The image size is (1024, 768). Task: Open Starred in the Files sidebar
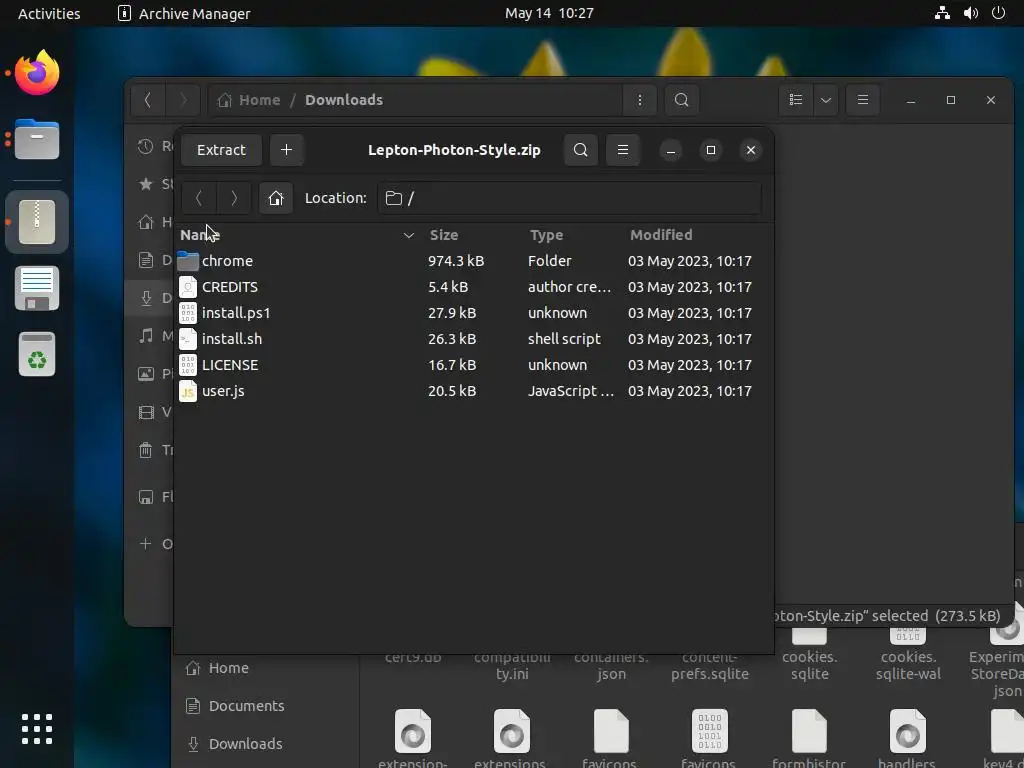[x=155, y=184]
